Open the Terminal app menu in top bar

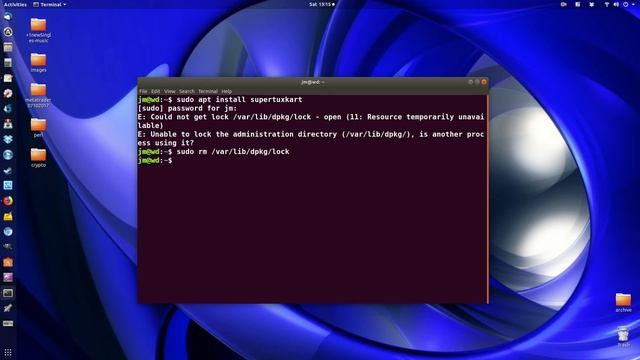click(x=49, y=4)
